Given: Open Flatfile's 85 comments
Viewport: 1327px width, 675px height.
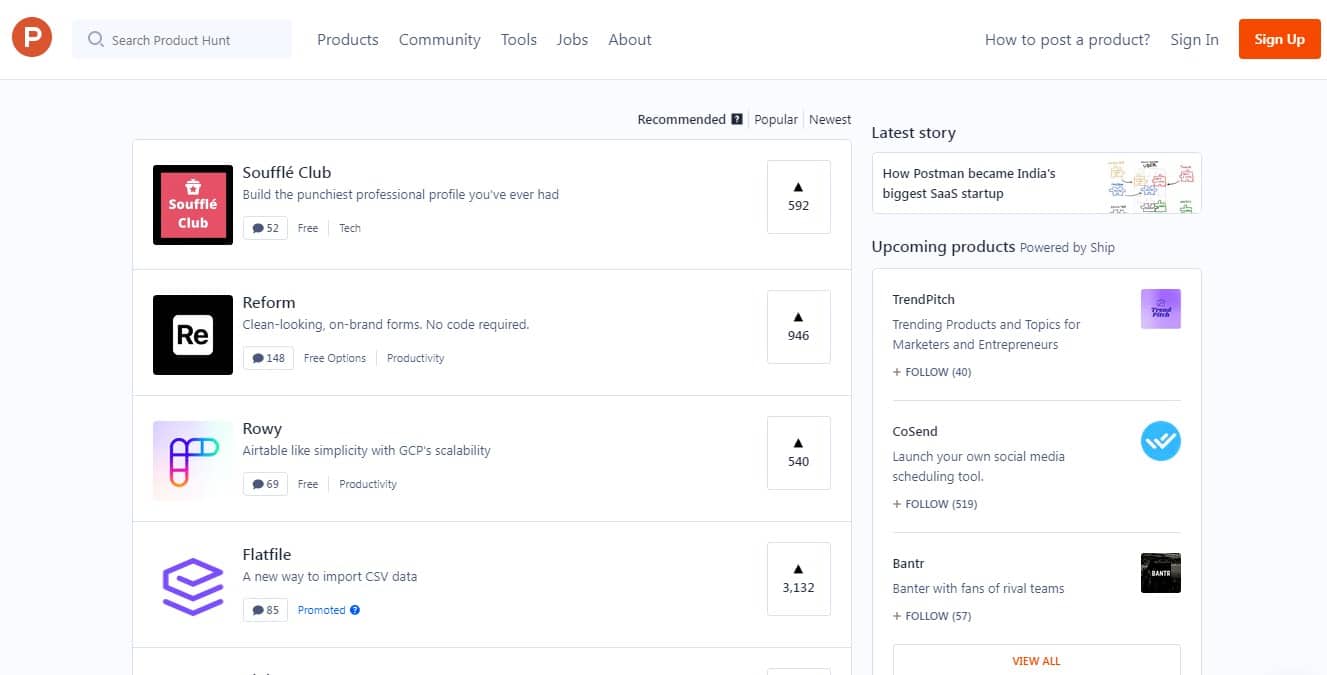Looking at the screenshot, I should tap(265, 610).
